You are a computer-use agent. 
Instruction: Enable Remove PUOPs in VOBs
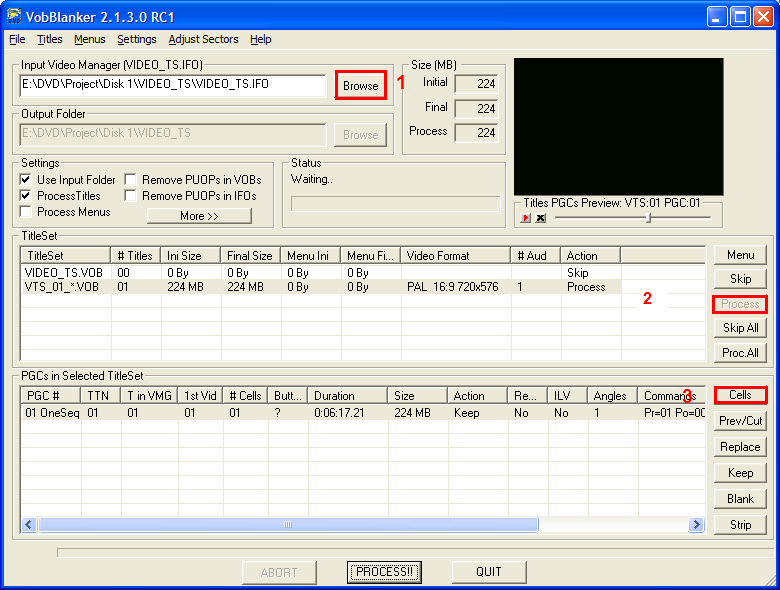point(130,180)
